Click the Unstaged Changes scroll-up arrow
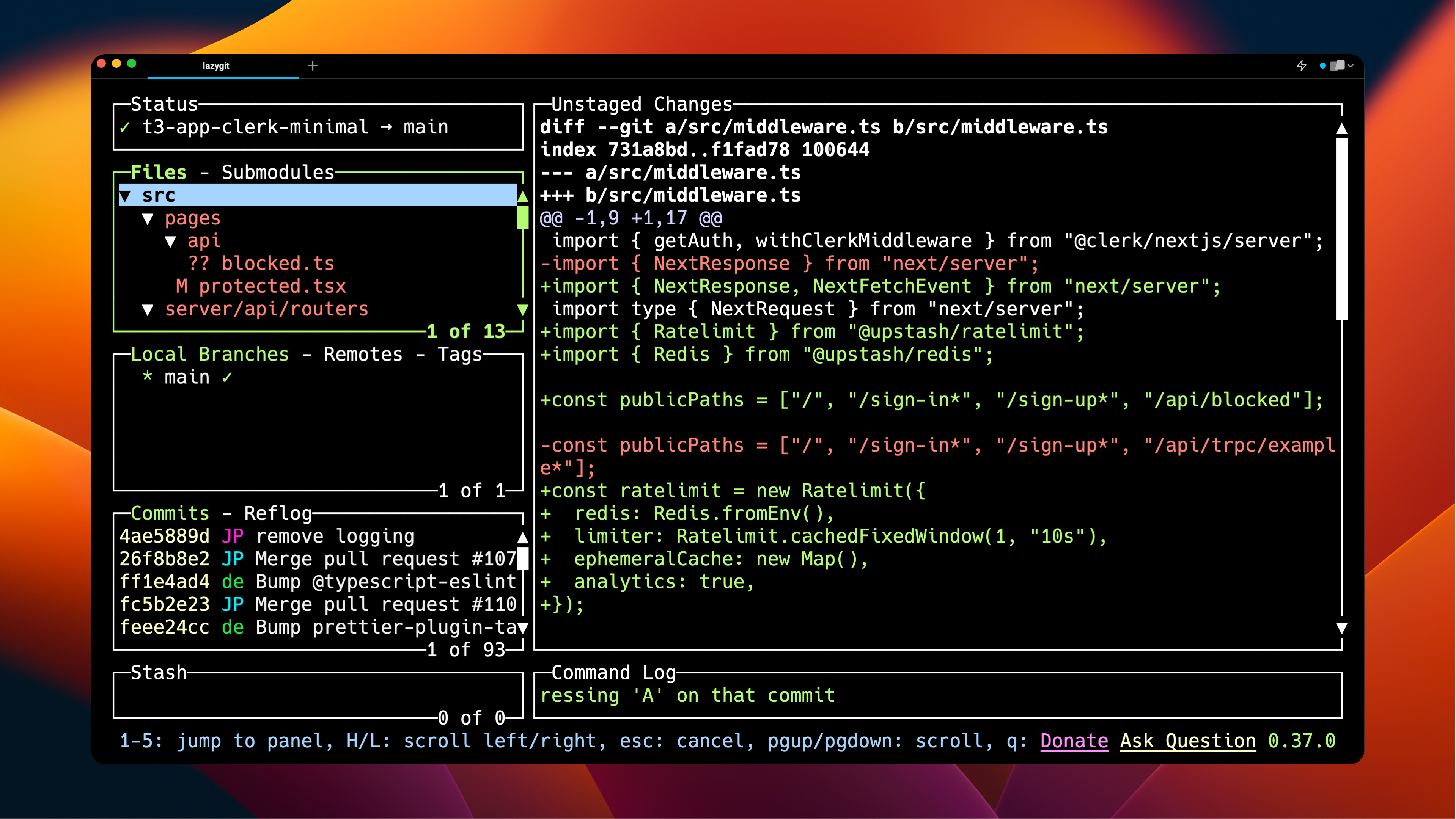 tap(1342, 129)
